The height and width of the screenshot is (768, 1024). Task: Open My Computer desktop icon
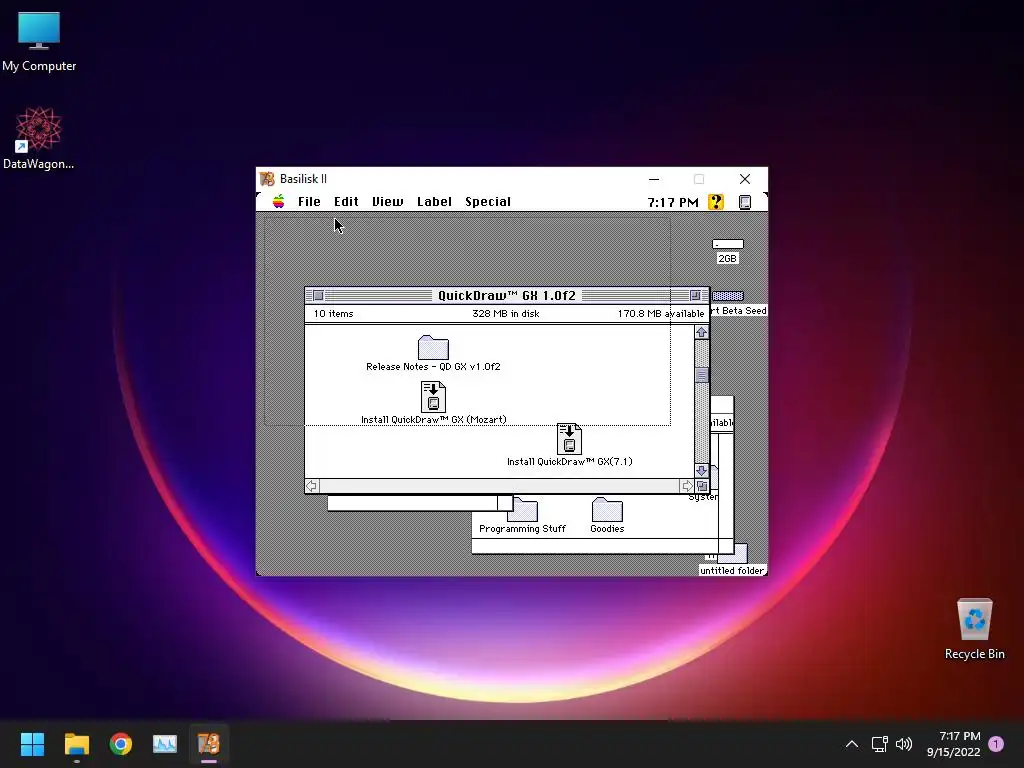coord(39,42)
